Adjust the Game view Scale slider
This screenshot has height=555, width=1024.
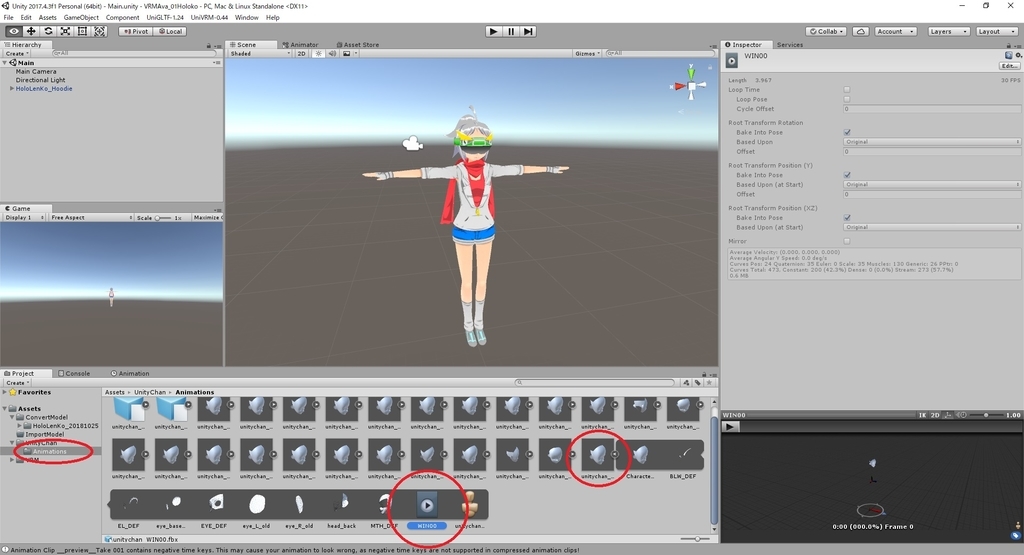162,217
